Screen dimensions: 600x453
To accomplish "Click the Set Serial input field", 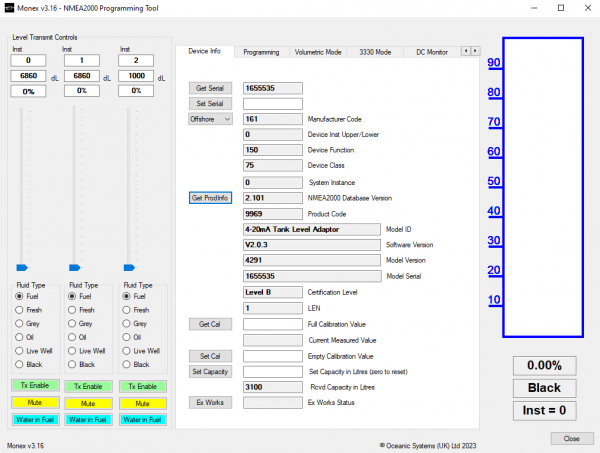I will point(273,104).
